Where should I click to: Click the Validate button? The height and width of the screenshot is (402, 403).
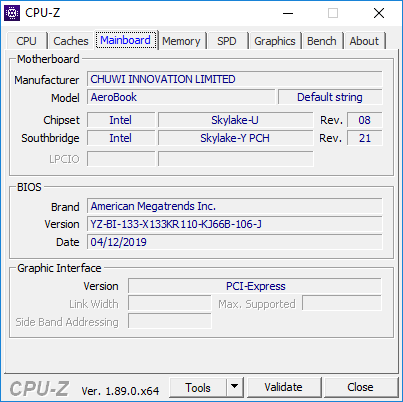[284, 387]
